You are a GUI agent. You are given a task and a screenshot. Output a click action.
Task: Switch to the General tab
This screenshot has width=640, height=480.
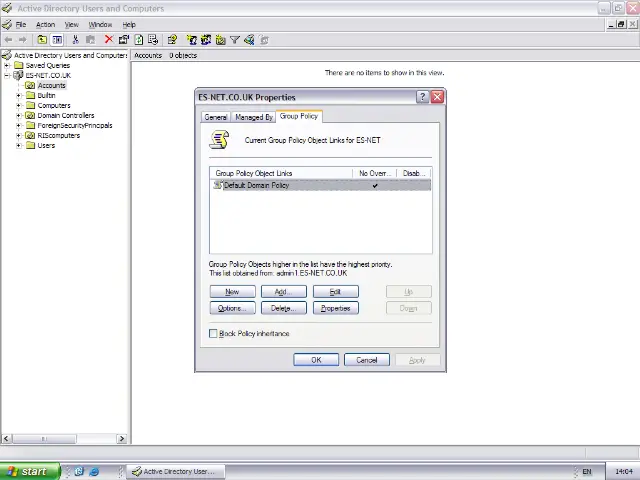click(216, 117)
